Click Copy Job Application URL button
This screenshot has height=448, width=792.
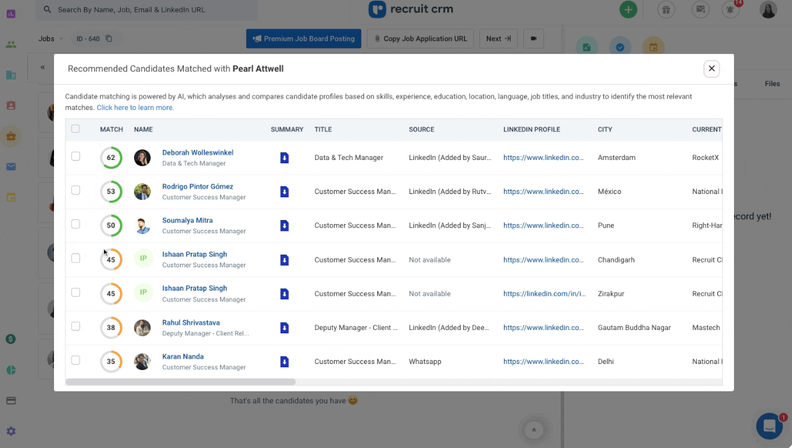(420, 38)
